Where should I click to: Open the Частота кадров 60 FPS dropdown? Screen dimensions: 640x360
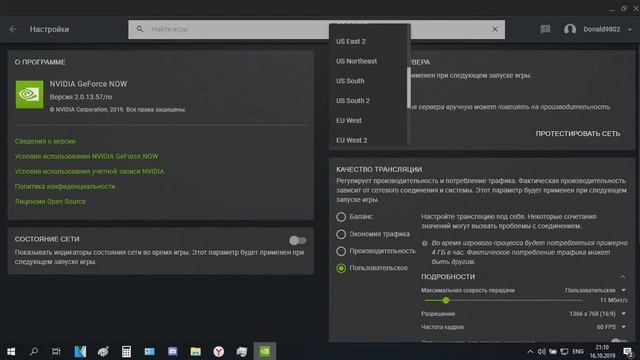tap(611, 327)
